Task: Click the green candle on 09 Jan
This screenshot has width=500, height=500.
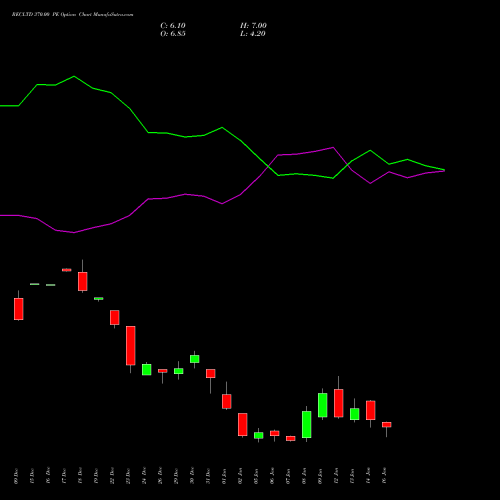Action: 323,405
